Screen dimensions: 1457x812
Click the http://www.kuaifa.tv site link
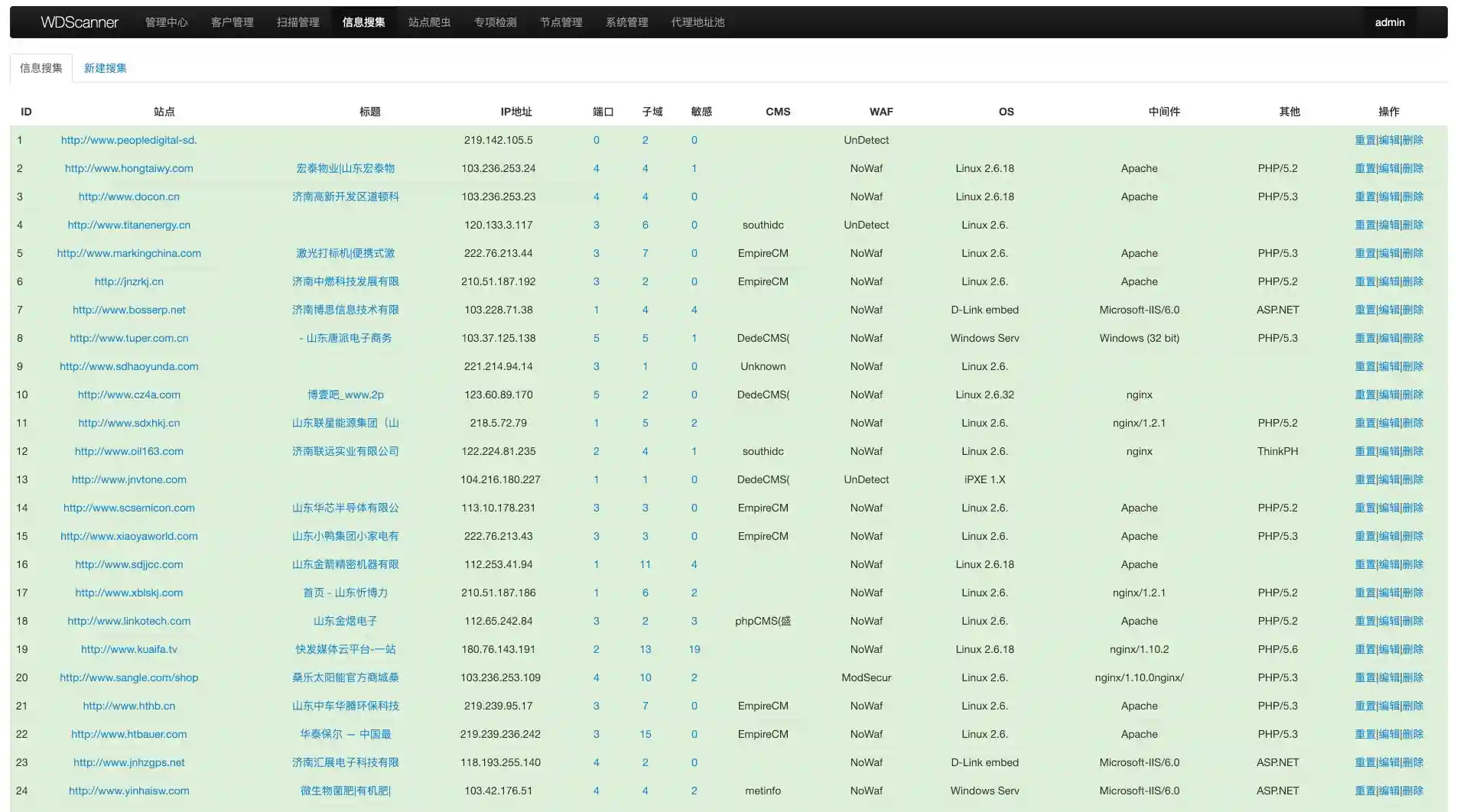(128, 649)
